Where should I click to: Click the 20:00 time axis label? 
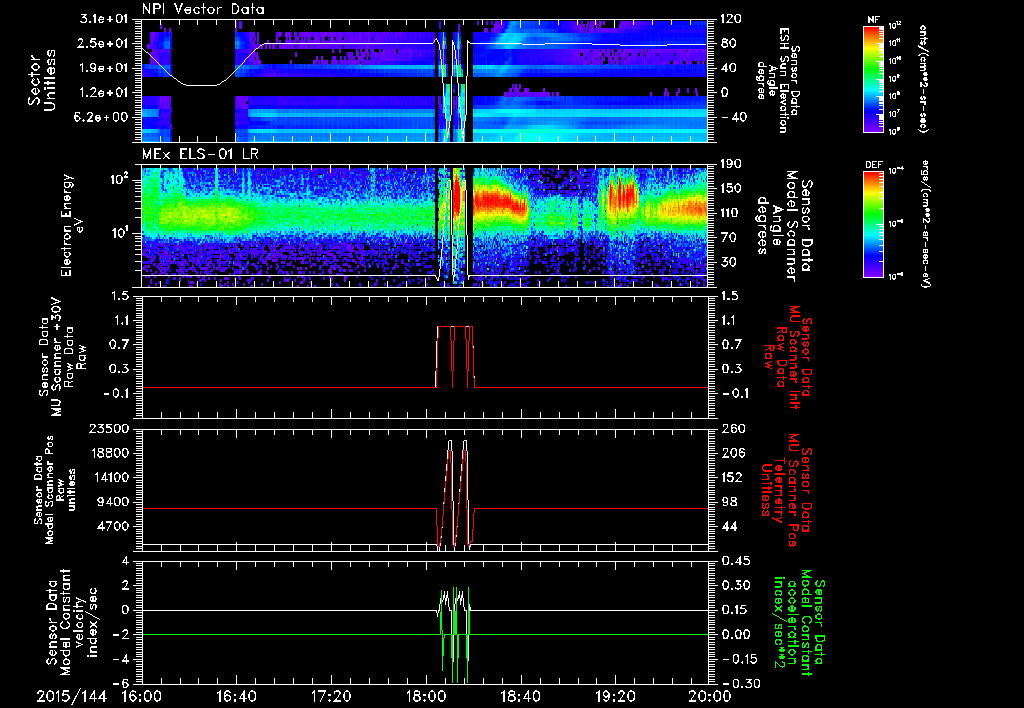point(709,696)
